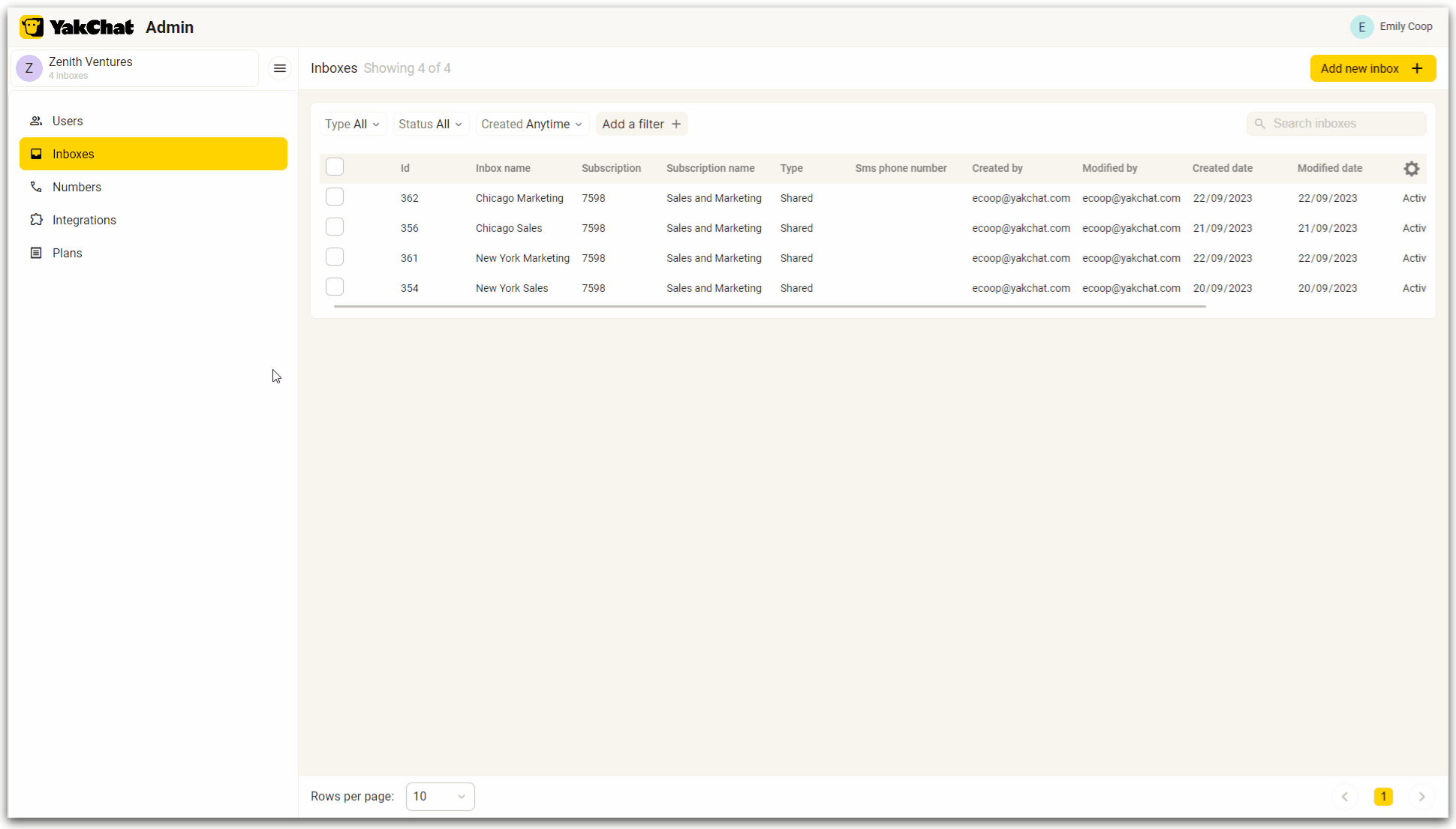This screenshot has width=1456, height=829.
Task: Open the Integrations section
Action: coord(84,219)
